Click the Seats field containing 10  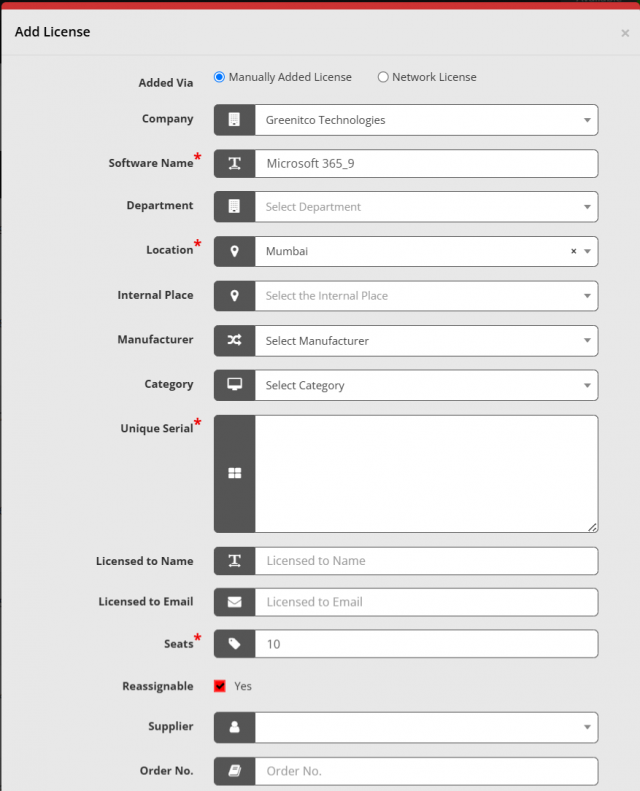(x=426, y=644)
